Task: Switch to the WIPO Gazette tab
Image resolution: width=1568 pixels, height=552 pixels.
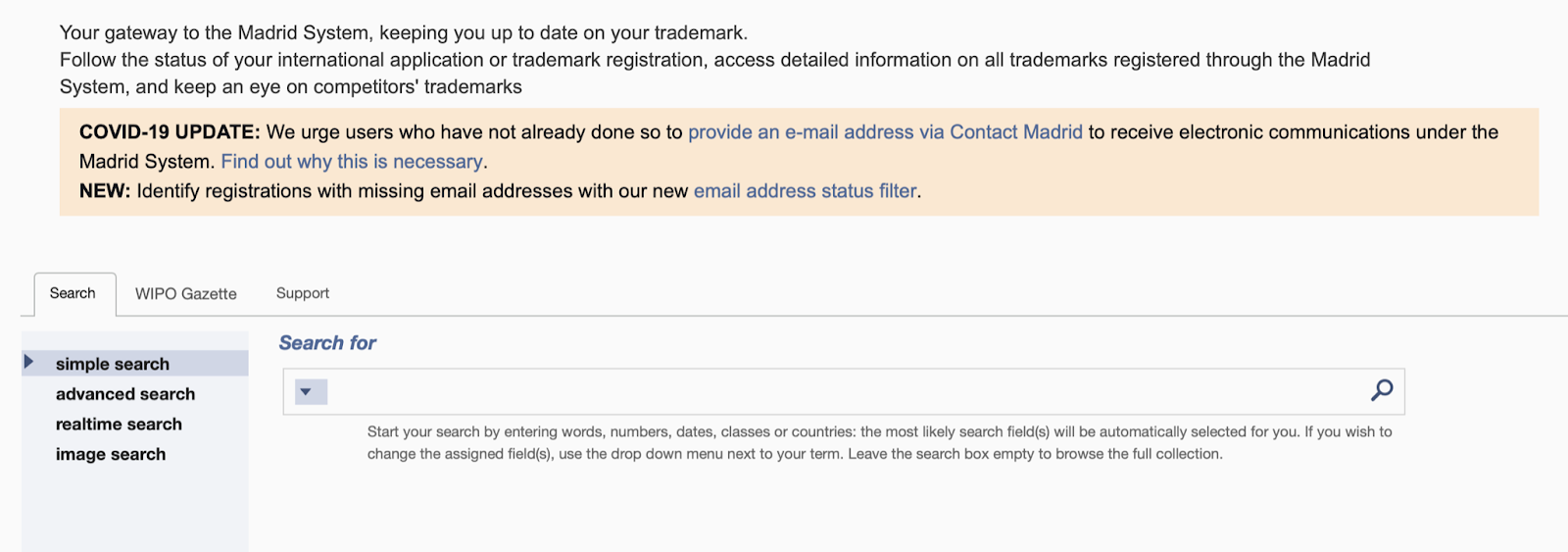Action: pyautogui.click(x=186, y=294)
